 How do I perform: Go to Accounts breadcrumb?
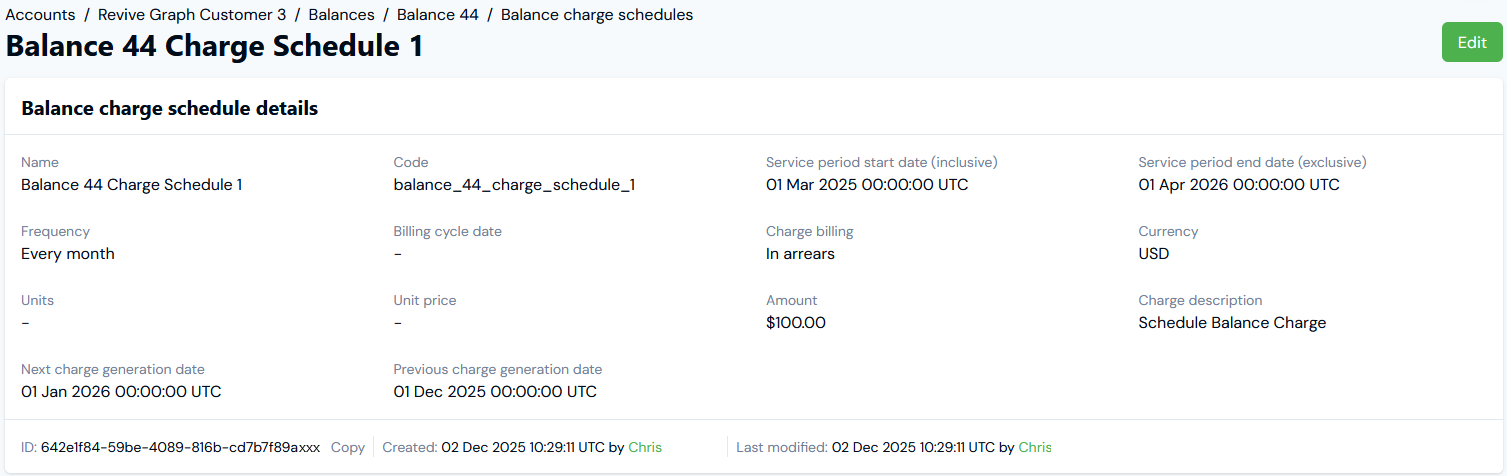[41, 15]
